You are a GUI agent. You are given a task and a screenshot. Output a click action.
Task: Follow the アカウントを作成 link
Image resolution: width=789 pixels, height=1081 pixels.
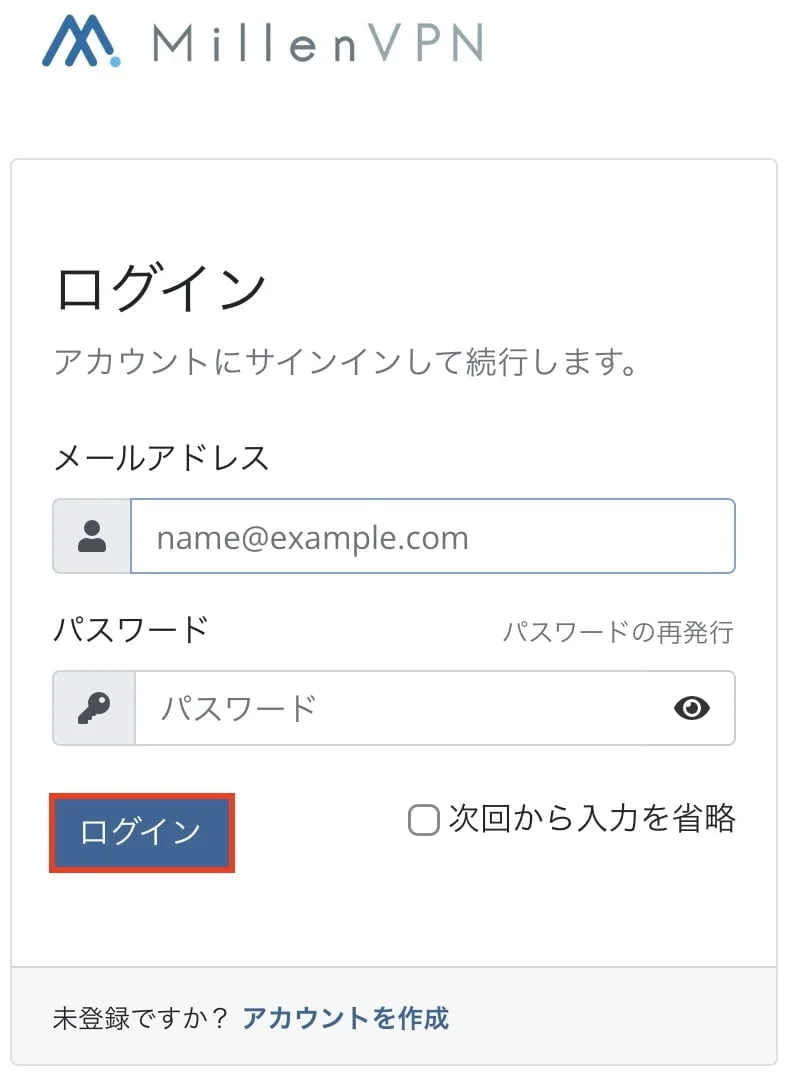[346, 1018]
